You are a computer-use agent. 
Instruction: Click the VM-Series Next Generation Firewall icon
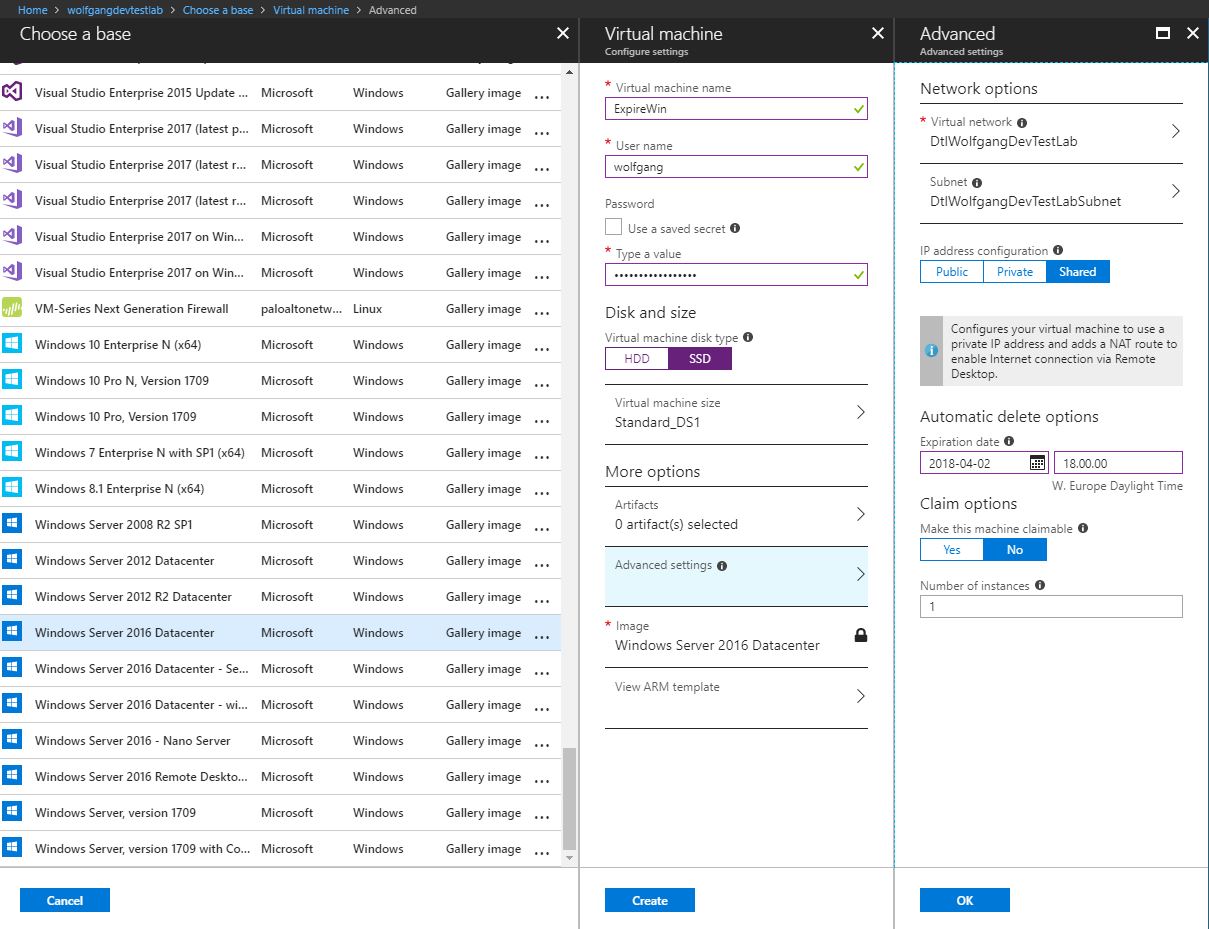click(12, 308)
